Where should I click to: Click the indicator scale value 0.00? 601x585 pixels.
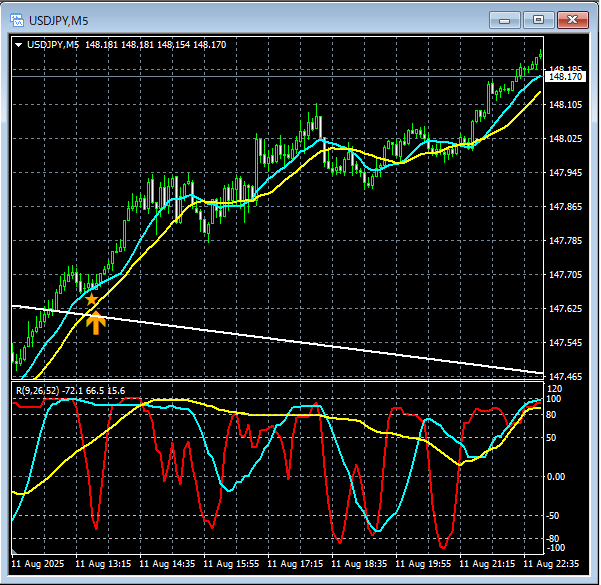[556, 477]
